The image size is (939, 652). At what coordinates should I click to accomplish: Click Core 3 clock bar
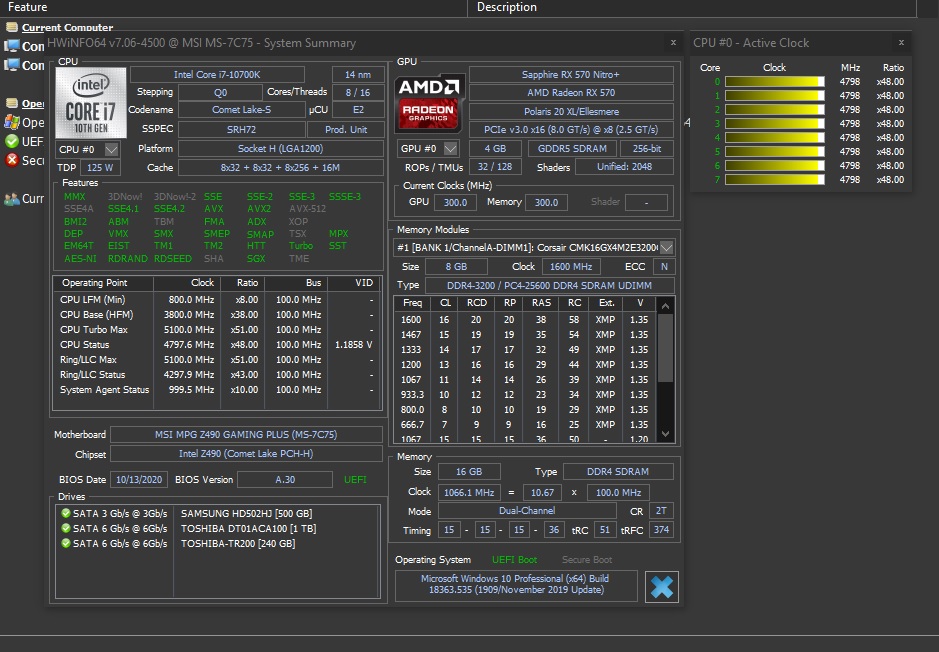[x=774, y=123]
